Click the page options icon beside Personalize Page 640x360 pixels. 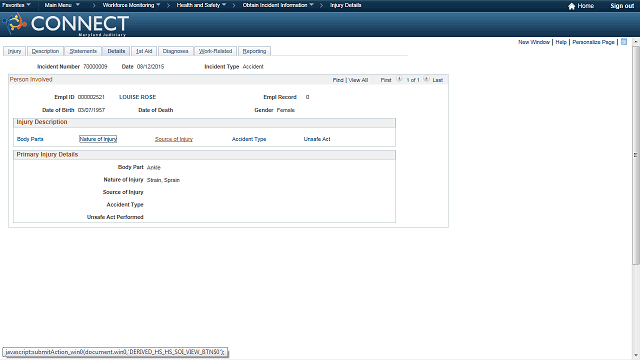(x=624, y=42)
